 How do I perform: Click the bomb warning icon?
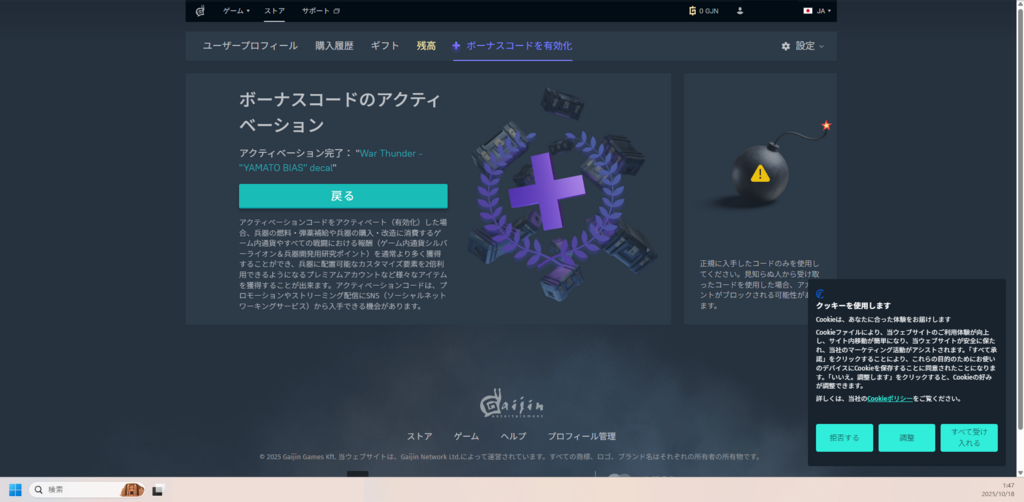(x=760, y=172)
